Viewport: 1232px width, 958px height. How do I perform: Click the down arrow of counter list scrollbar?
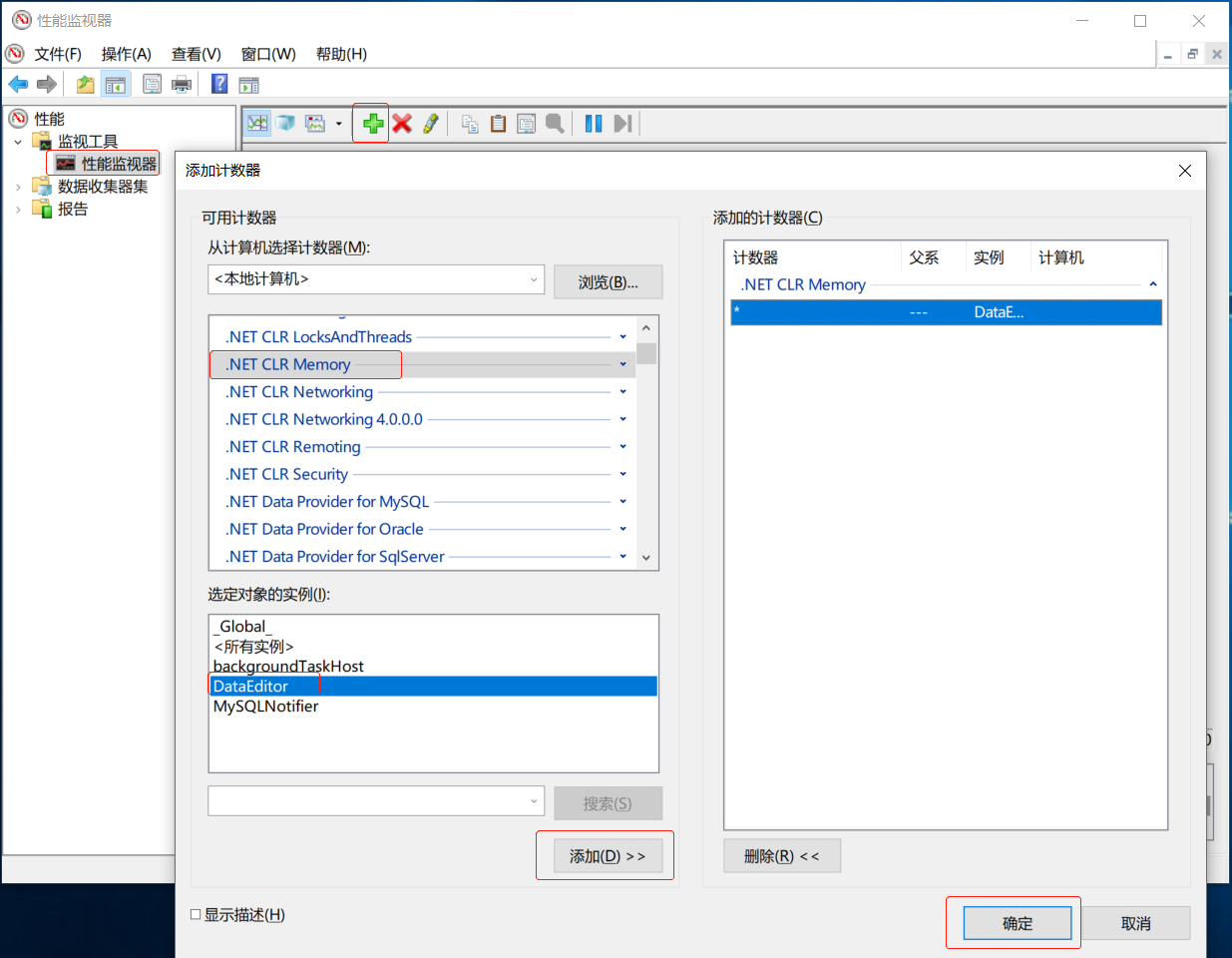pos(646,558)
